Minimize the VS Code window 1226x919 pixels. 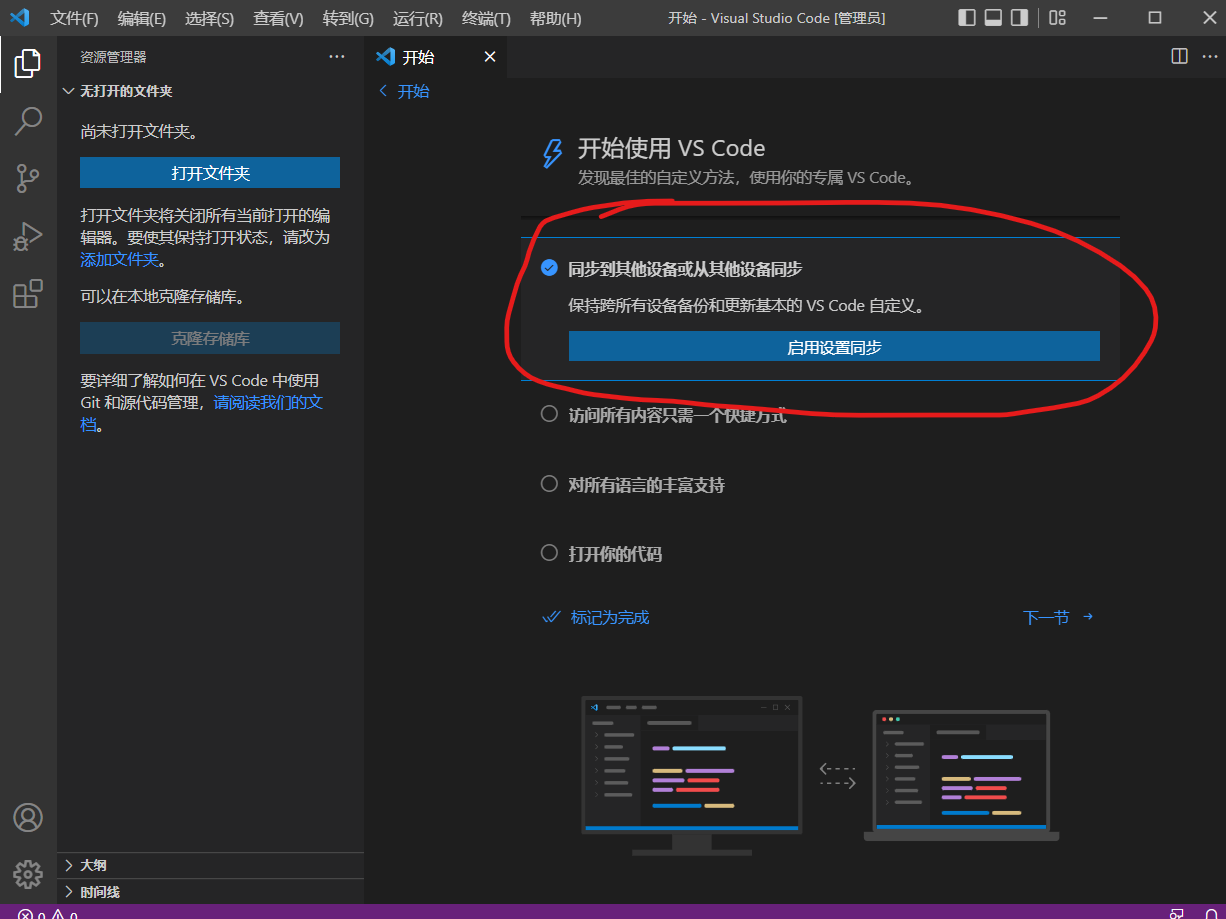1101,18
